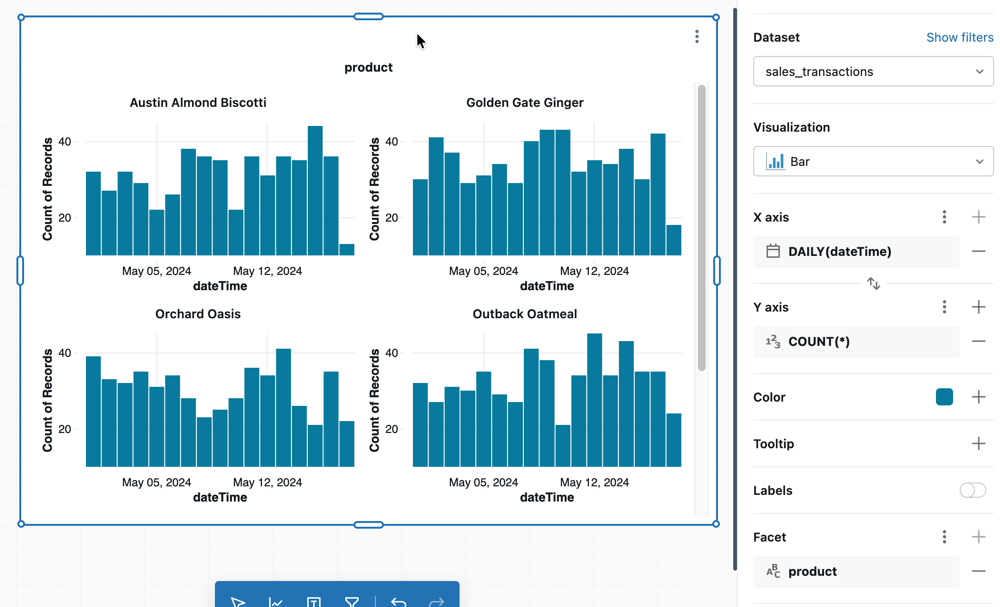Swap the X and Y axes
The width and height of the screenshot is (1000, 607).
pyautogui.click(x=873, y=284)
